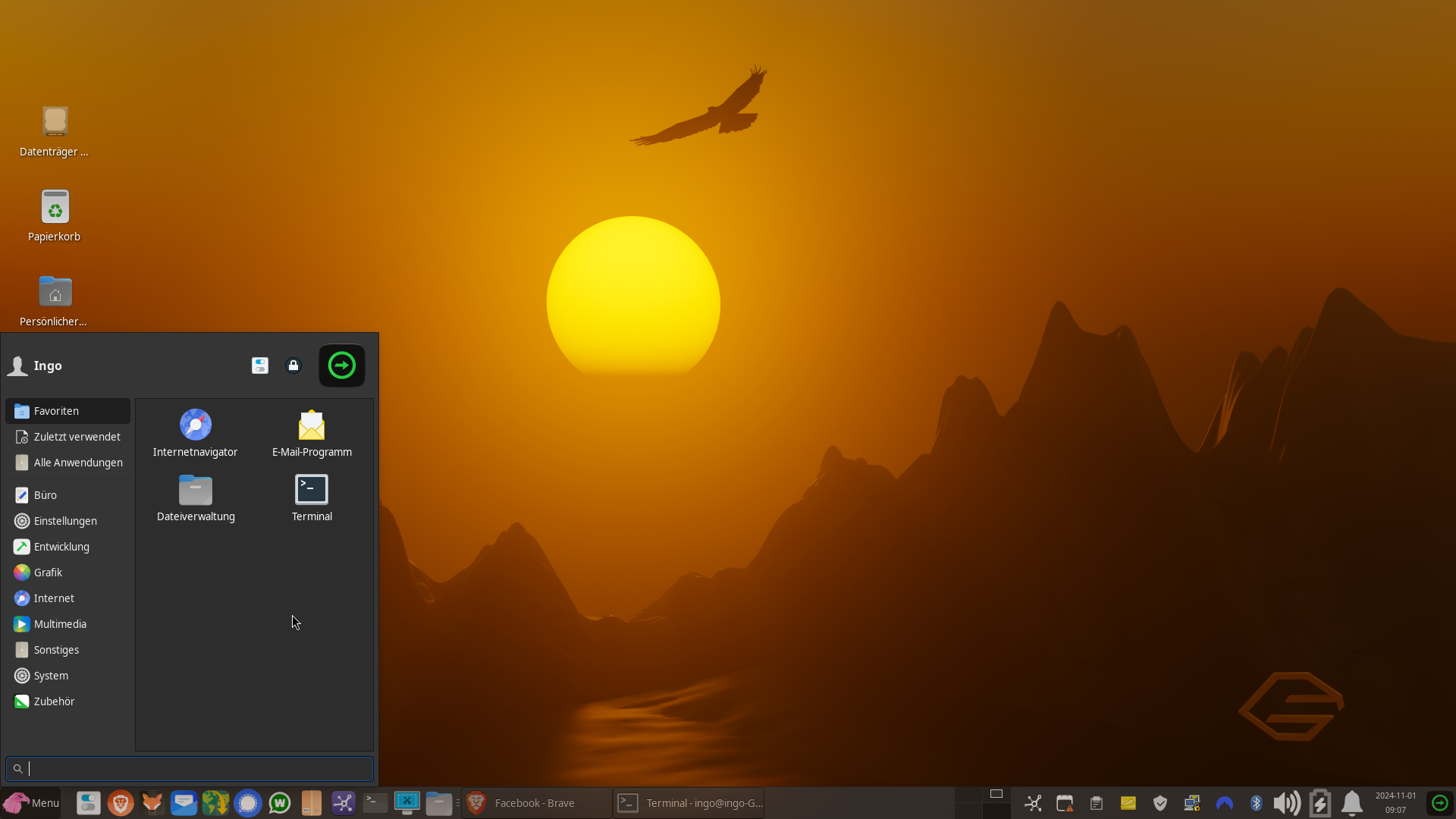1456x819 pixels.
Task: Click the Bluetooth tray icon
Action: (1256, 803)
